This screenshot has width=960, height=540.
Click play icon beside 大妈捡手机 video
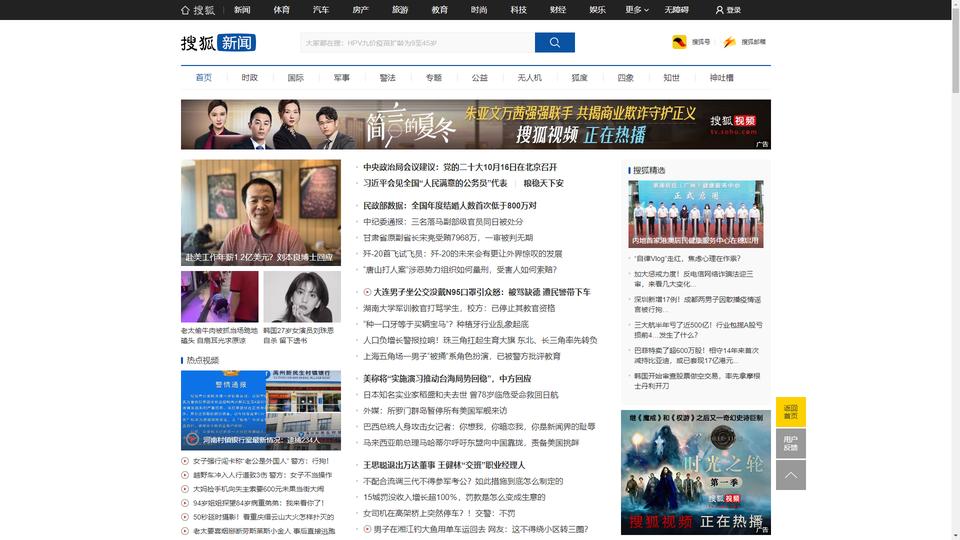(185, 489)
